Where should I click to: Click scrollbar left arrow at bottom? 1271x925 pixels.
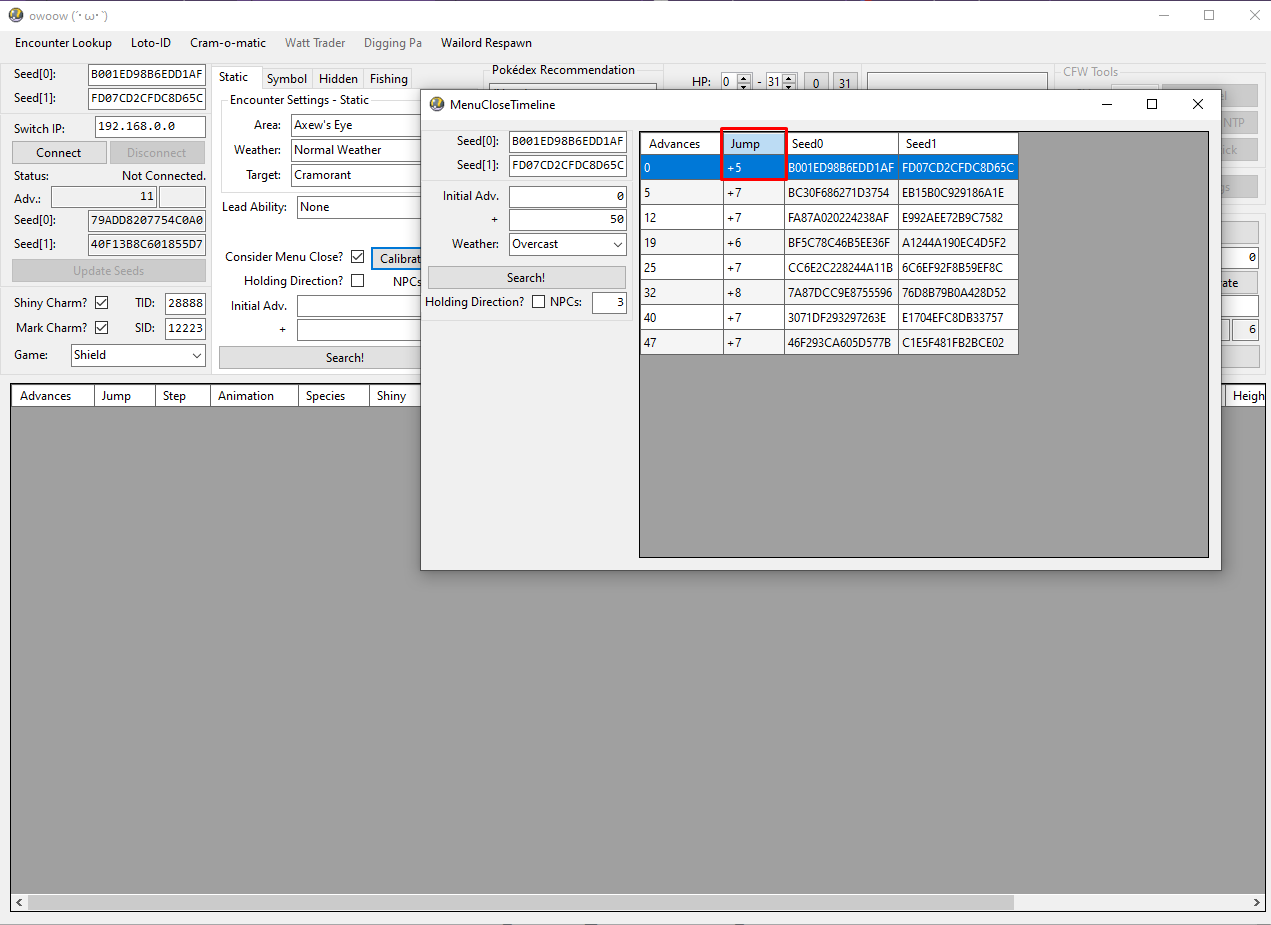point(18,902)
